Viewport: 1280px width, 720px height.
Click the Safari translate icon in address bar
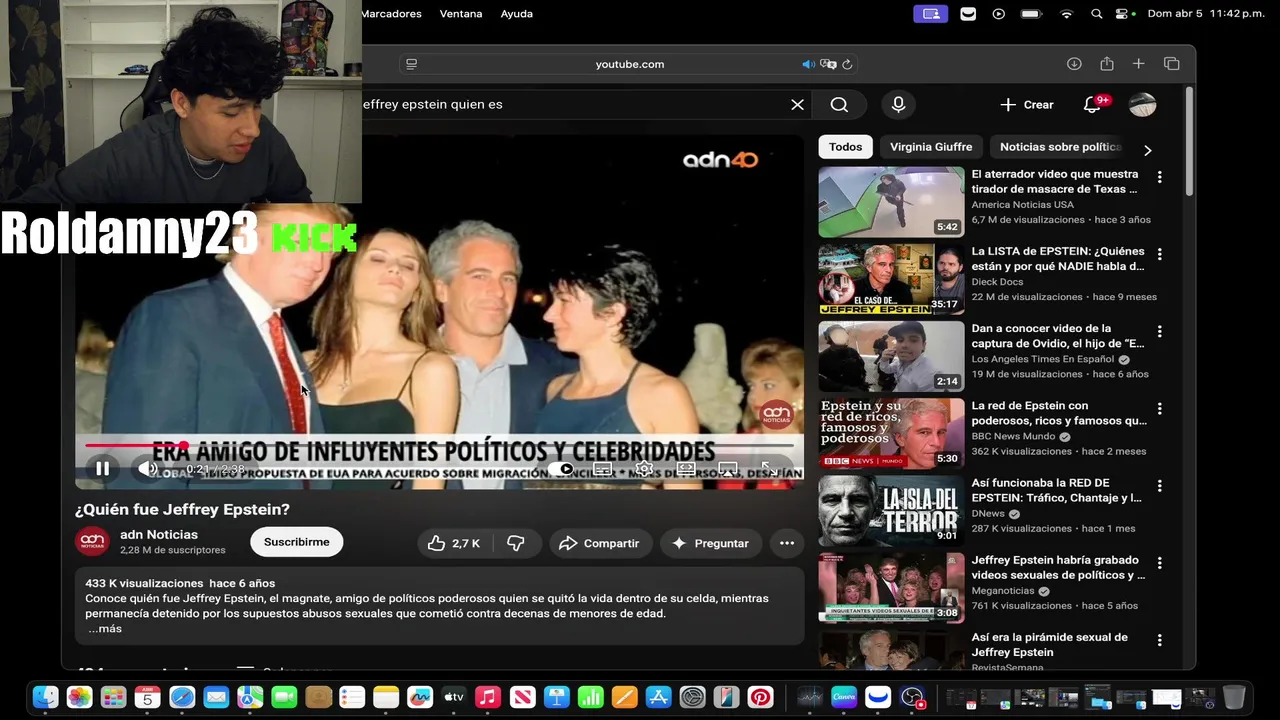[828, 64]
